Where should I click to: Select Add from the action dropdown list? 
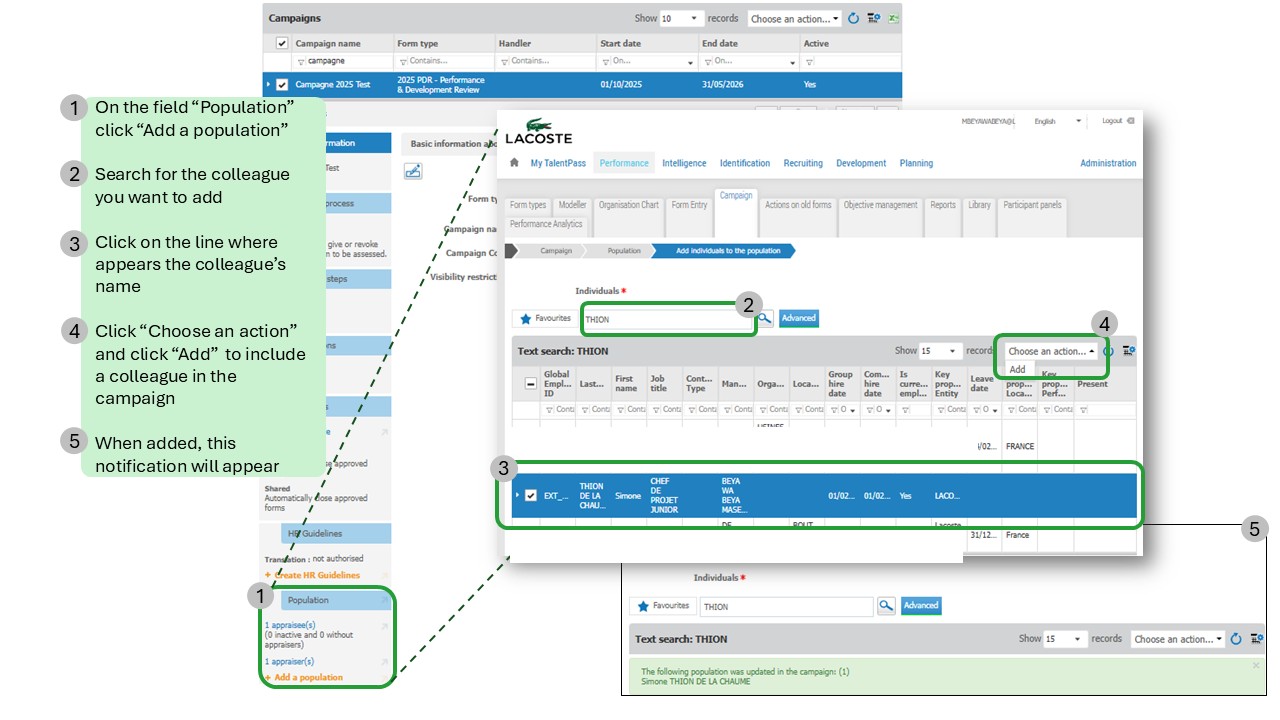point(1017,369)
